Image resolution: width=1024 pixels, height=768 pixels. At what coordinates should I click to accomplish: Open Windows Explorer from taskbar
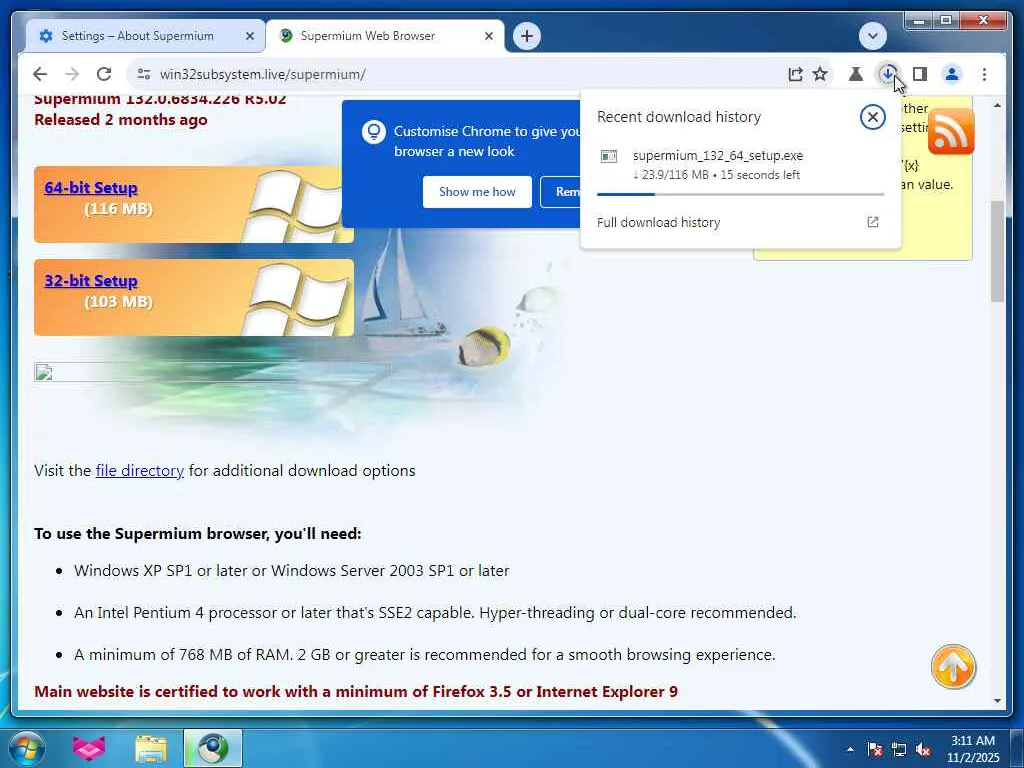click(151, 748)
